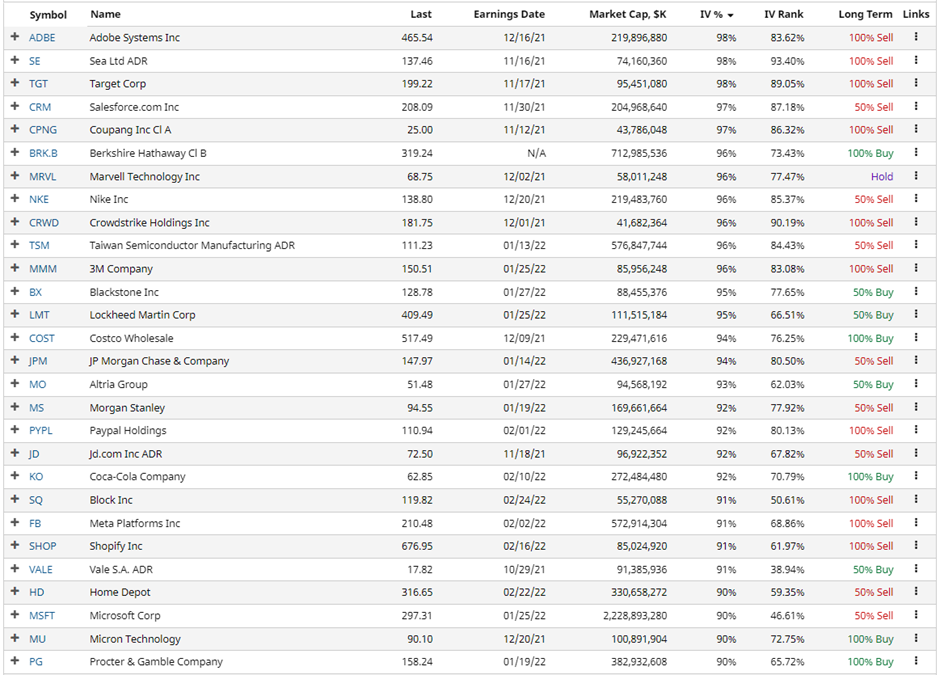Add Taiwan Semiconductor using its plus icon
This screenshot has width=940, height=675.
pyautogui.click(x=14, y=245)
